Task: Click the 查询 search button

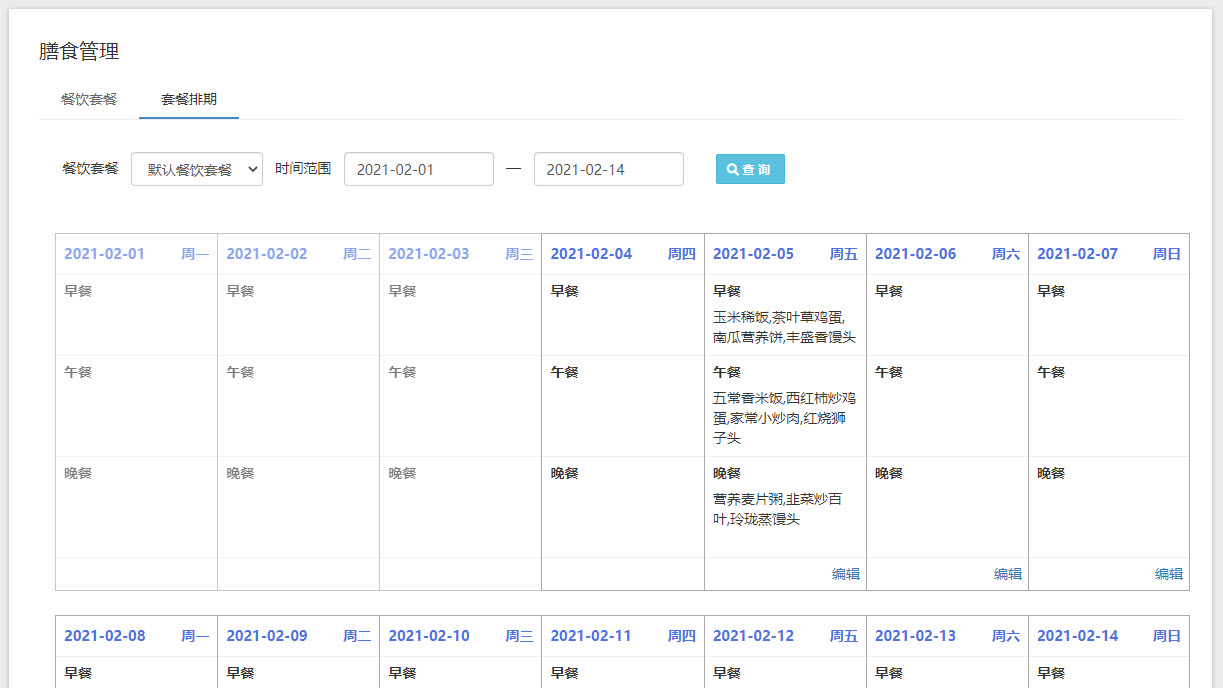Action: [750, 169]
